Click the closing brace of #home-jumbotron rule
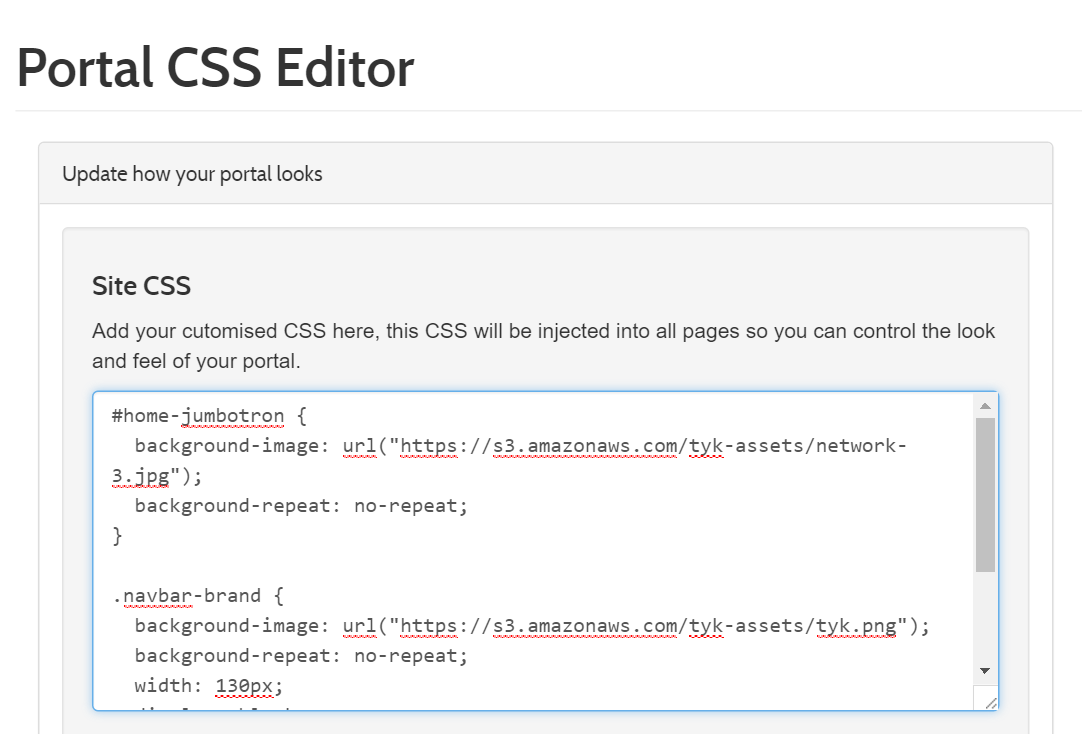Image resolution: width=1082 pixels, height=734 pixels. (117, 535)
